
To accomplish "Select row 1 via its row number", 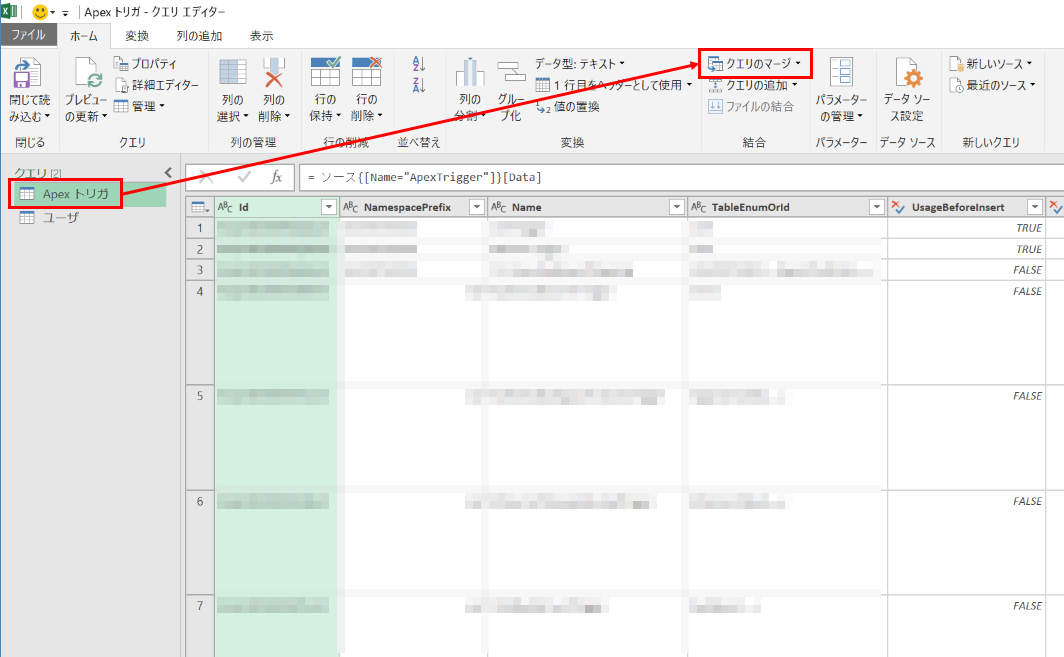I will (200, 228).
